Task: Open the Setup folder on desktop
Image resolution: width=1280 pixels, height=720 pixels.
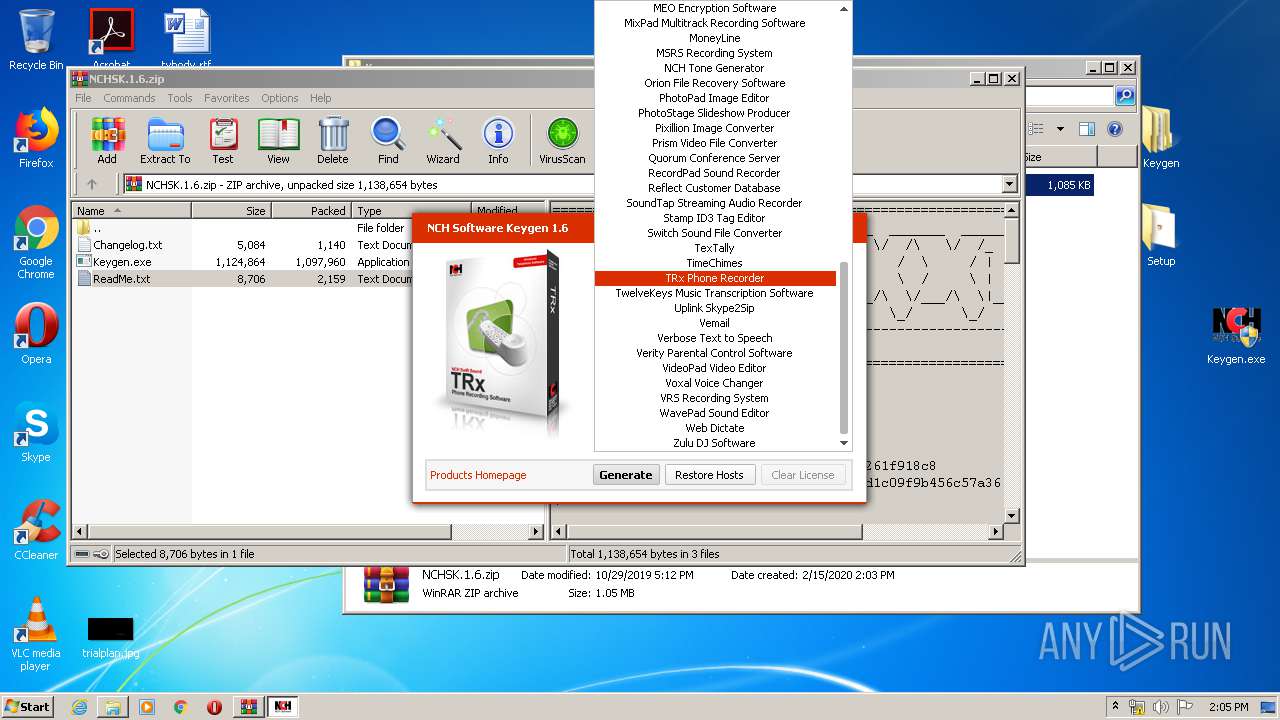Action: pos(1160,236)
